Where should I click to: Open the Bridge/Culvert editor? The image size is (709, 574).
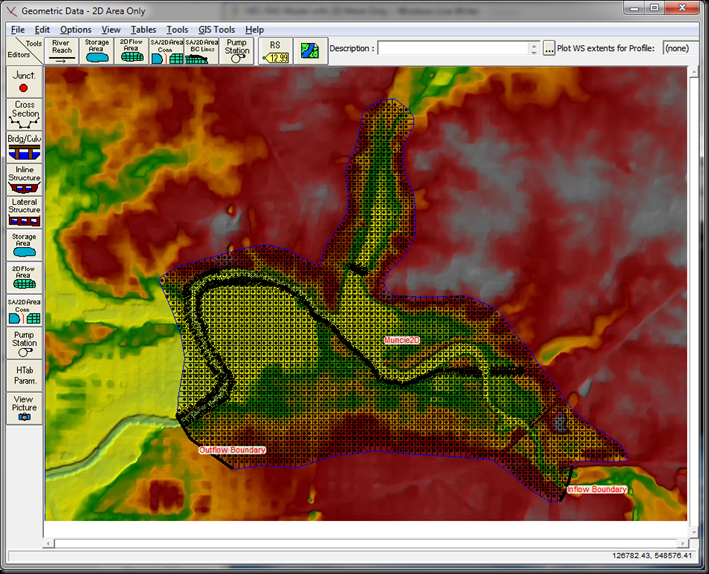pos(24,147)
